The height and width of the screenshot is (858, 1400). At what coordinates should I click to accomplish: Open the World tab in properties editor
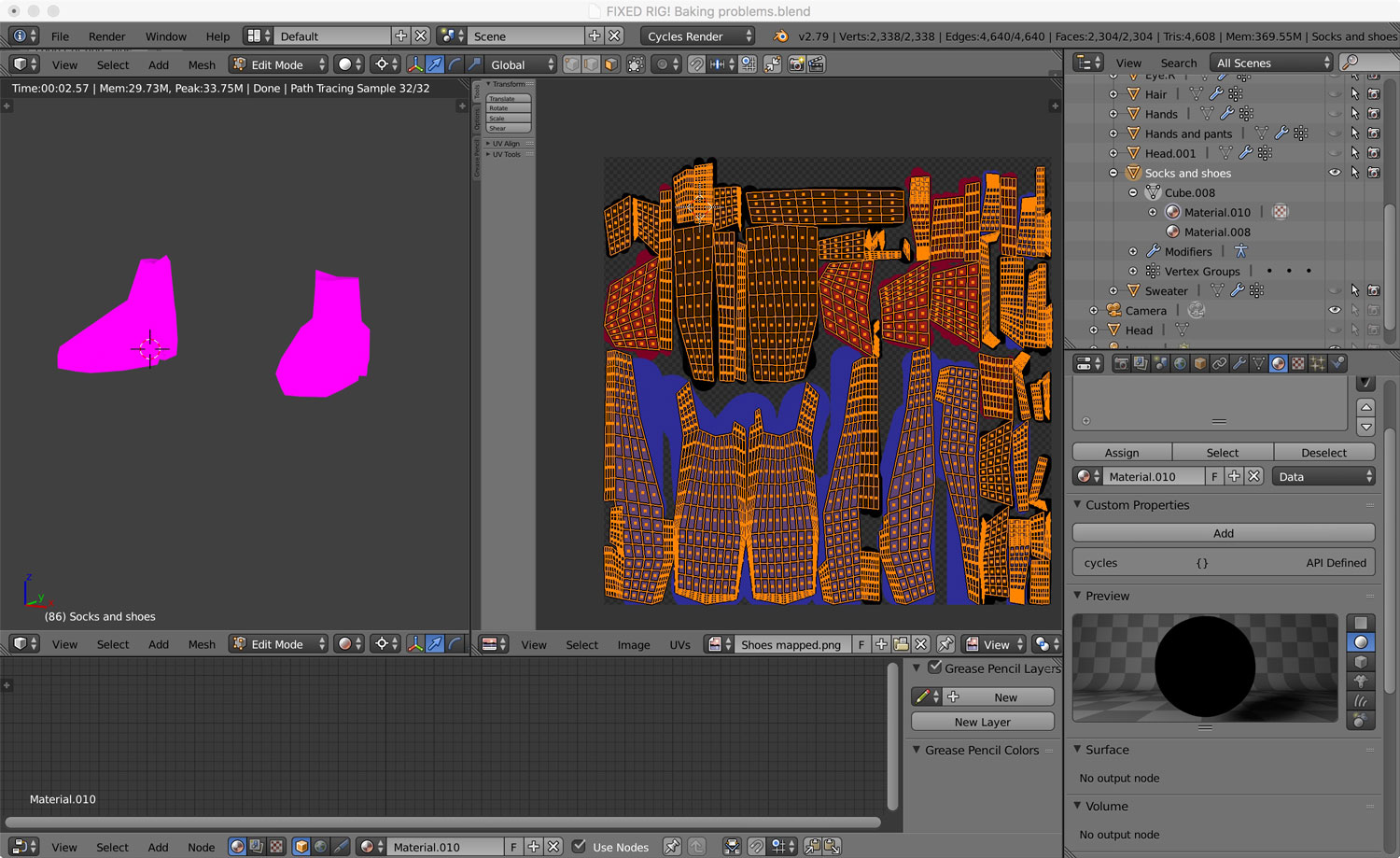[x=1181, y=364]
